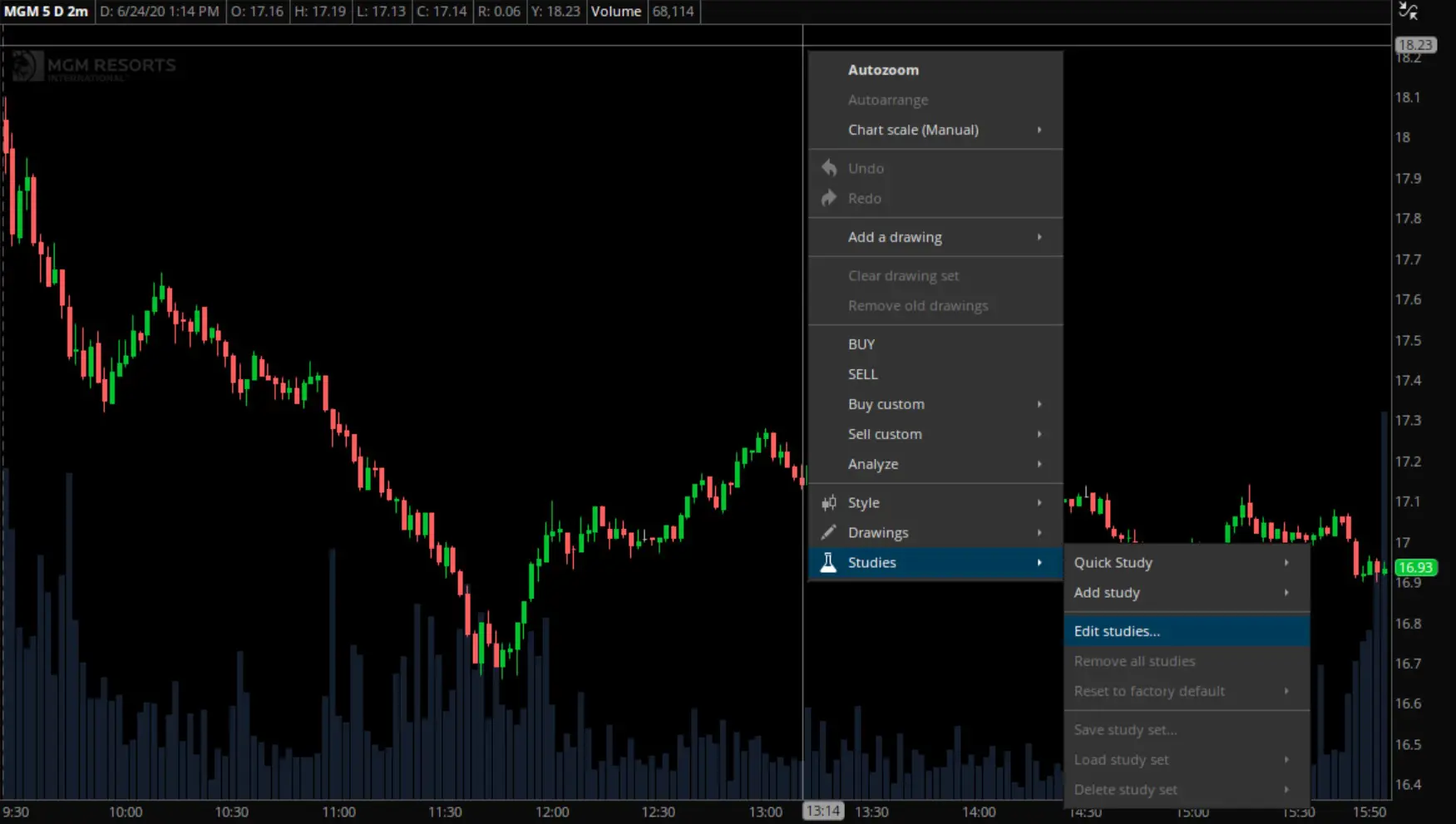
Task: Expand the Drawings submenu arrow
Action: click(x=1039, y=532)
